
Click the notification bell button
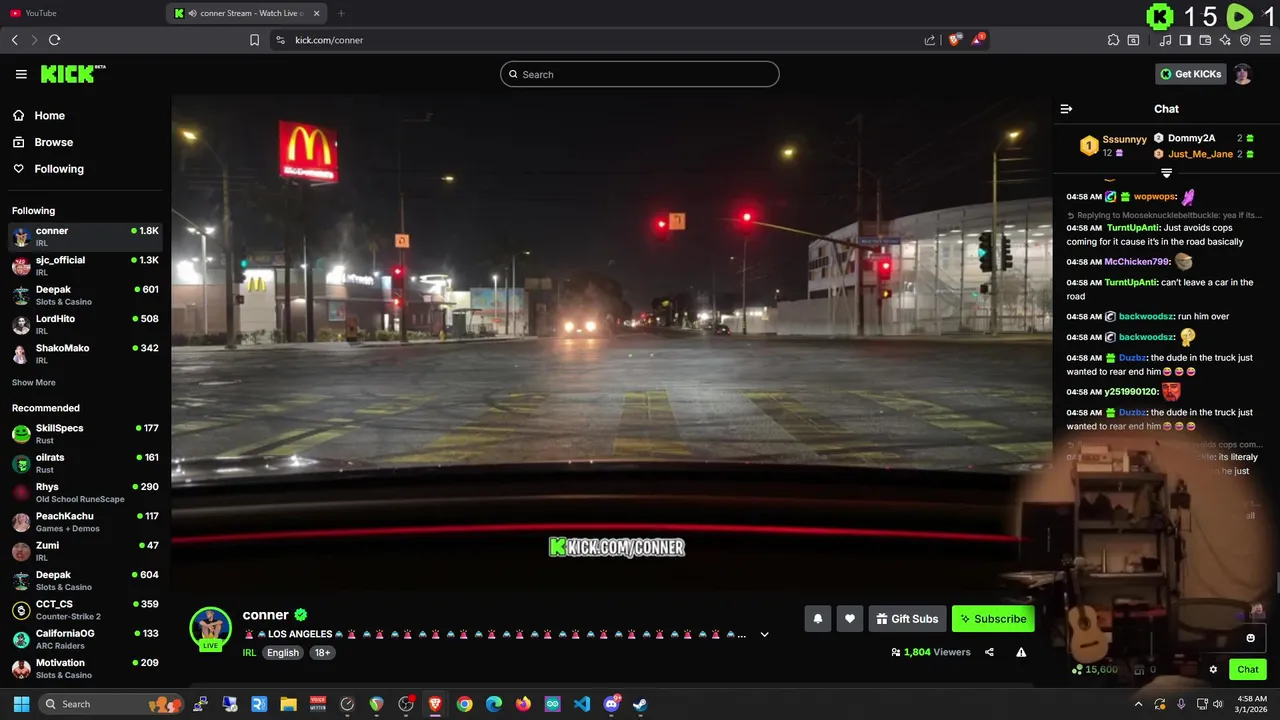(x=817, y=619)
